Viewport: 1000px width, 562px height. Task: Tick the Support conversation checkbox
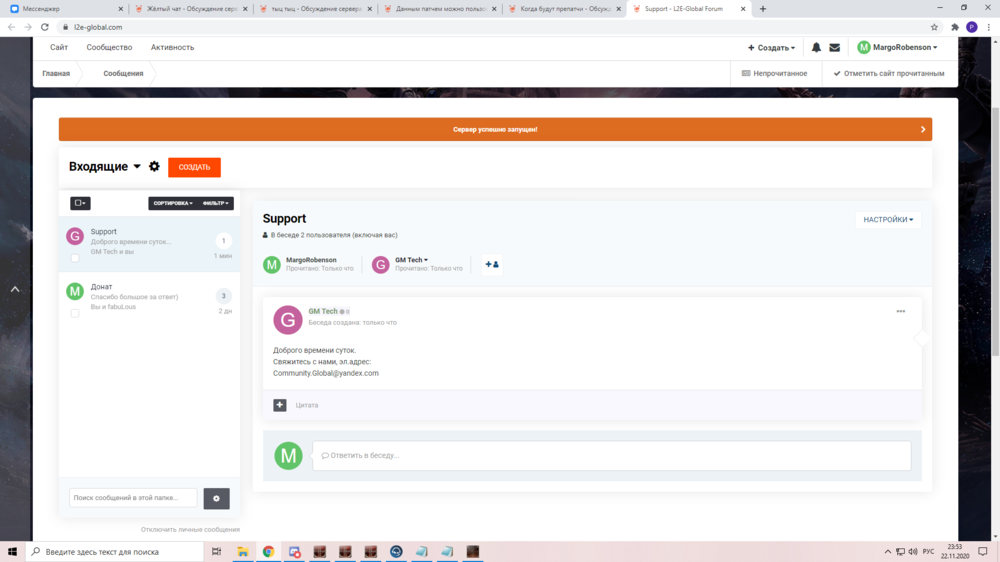75,258
